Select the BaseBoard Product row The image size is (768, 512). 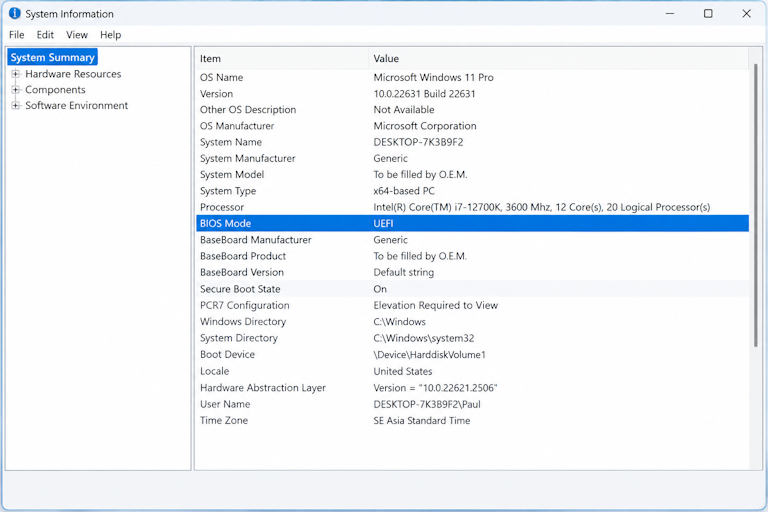tap(473, 256)
